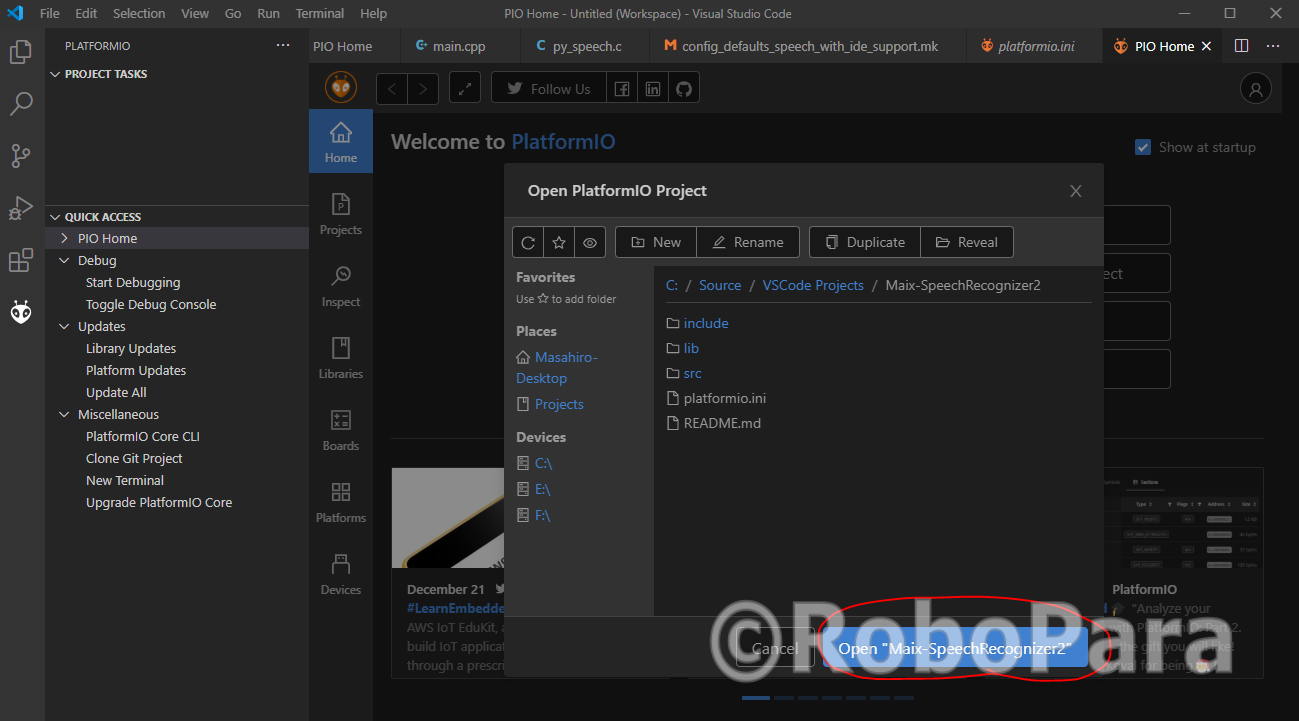Select the Projects icon in PIO navigation
The height and width of the screenshot is (721, 1299).
pos(340,212)
